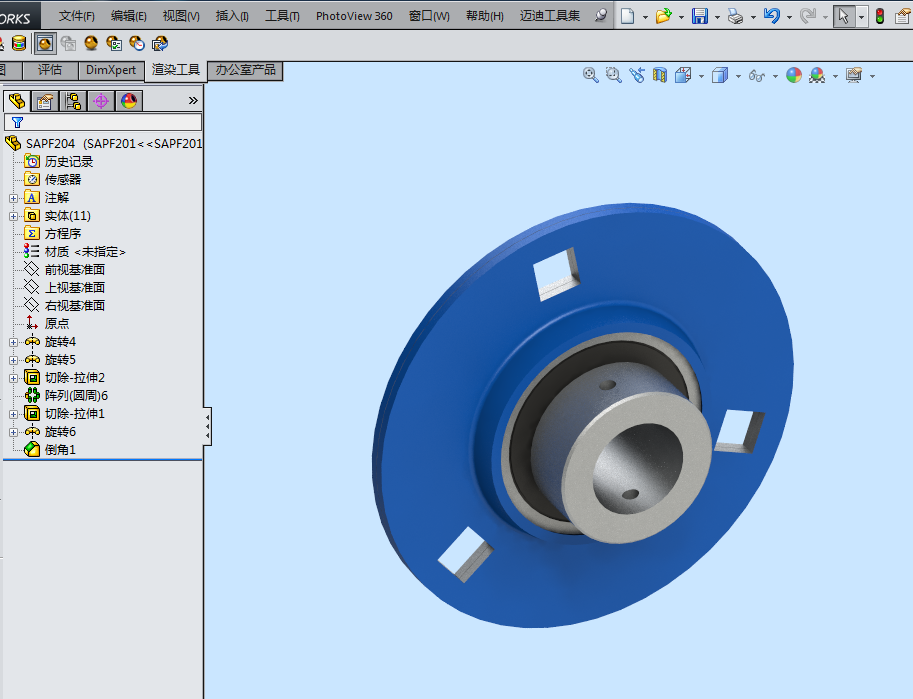
Task: Click Hide/Show Items glasses icon
Action: pyautogui.click(x=756, y=76)
